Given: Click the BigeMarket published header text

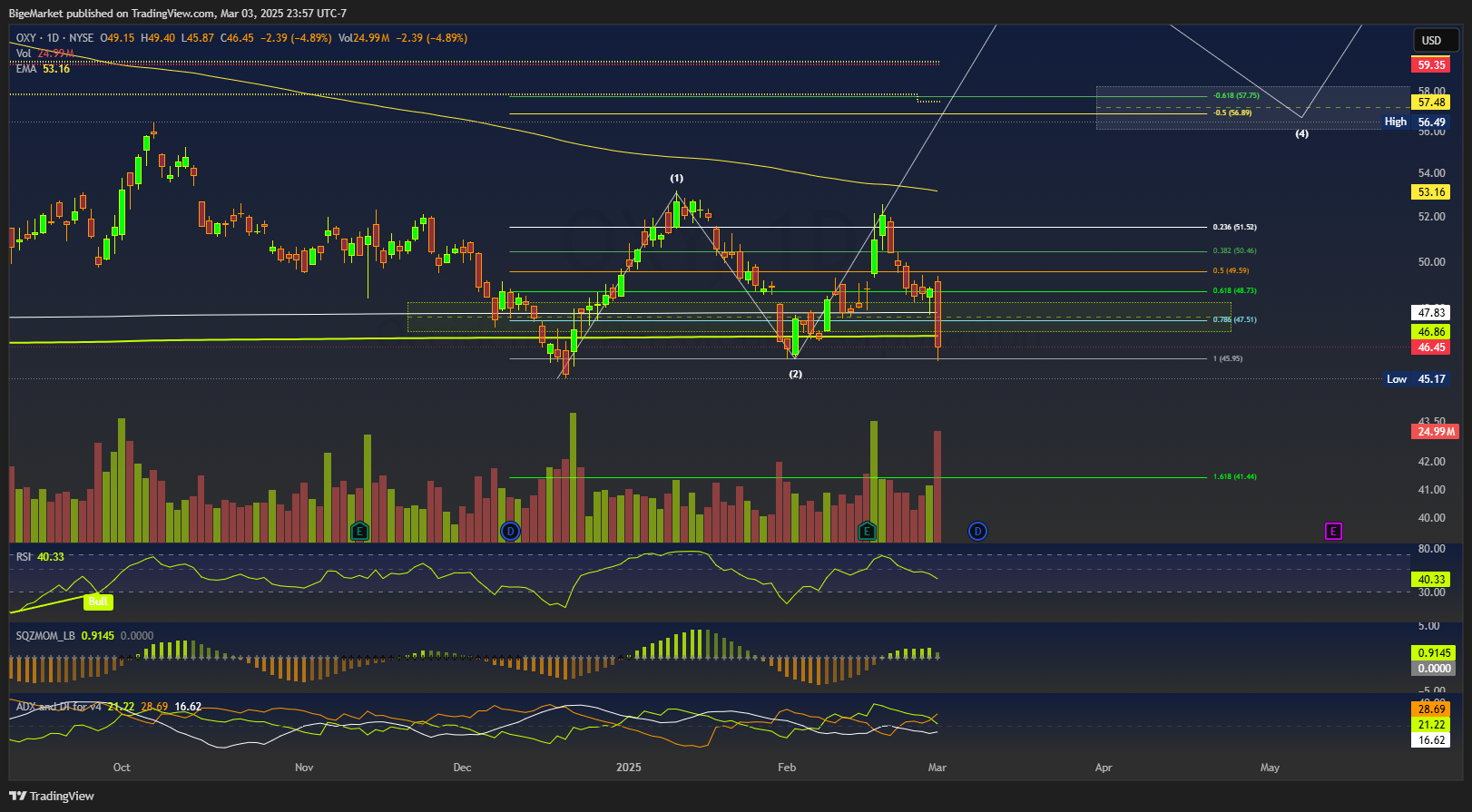Looking at the screenshot, I should pos(178,13).
